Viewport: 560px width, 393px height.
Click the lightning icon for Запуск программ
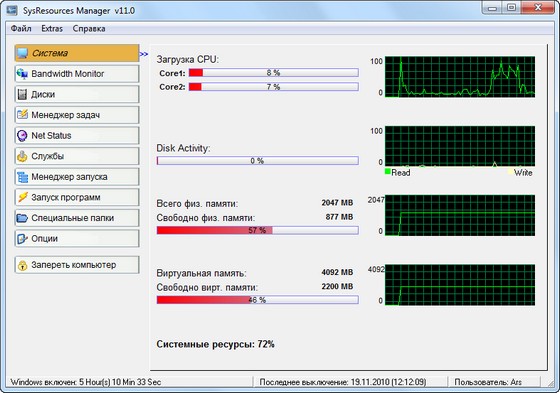coord(22,197)
